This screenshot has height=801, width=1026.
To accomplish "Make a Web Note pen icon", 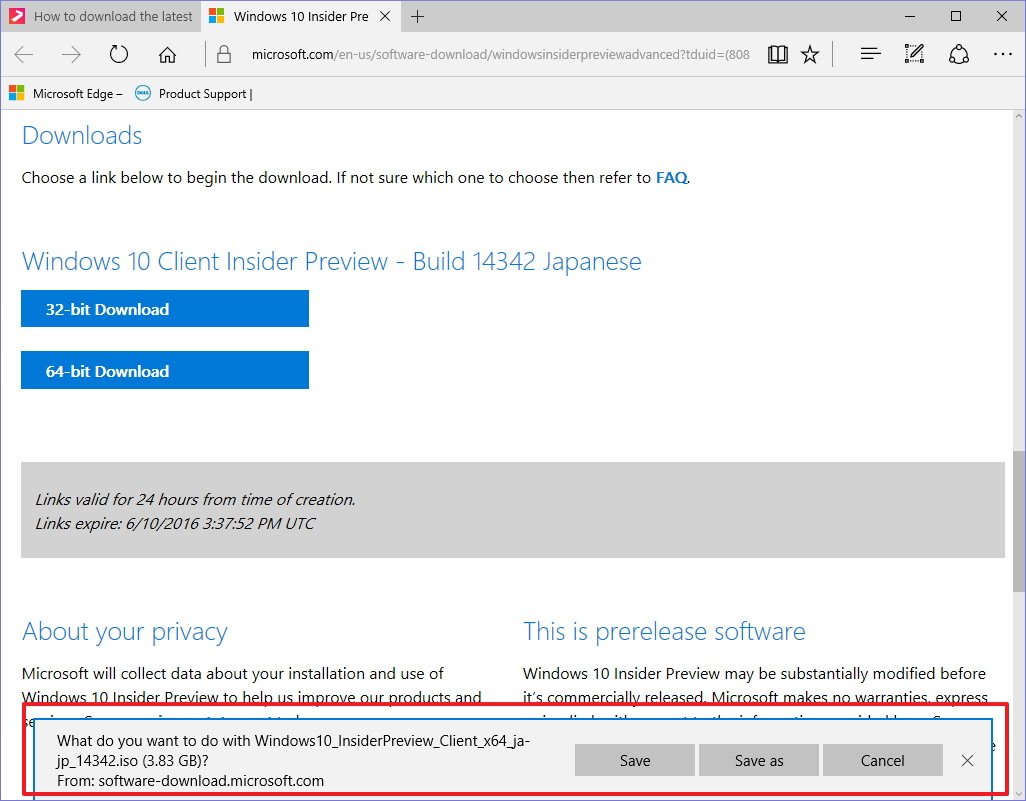I will click(914, 54).
